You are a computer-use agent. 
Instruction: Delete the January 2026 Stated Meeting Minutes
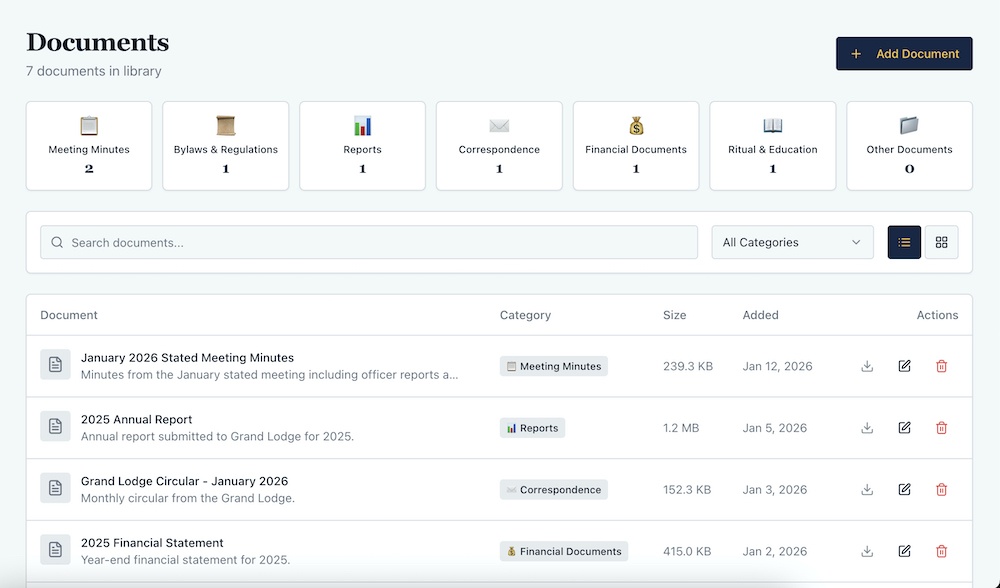point(941,366)
